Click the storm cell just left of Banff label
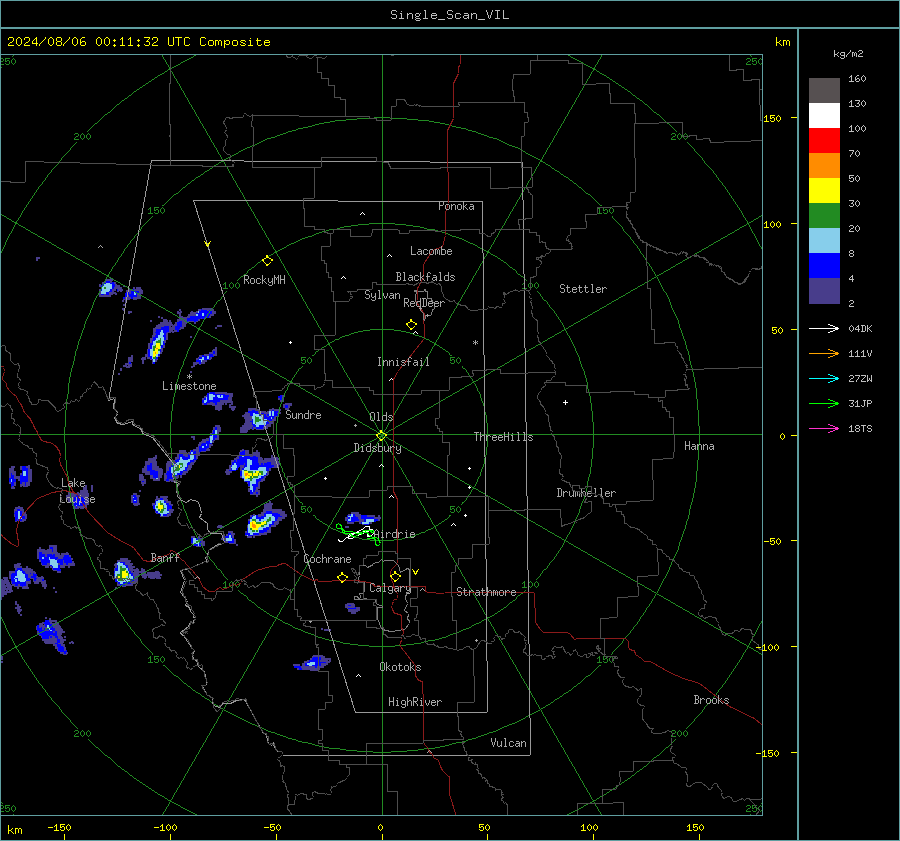Image resolution: width=900 pixels, height=841 pixels. pos(123,572)
